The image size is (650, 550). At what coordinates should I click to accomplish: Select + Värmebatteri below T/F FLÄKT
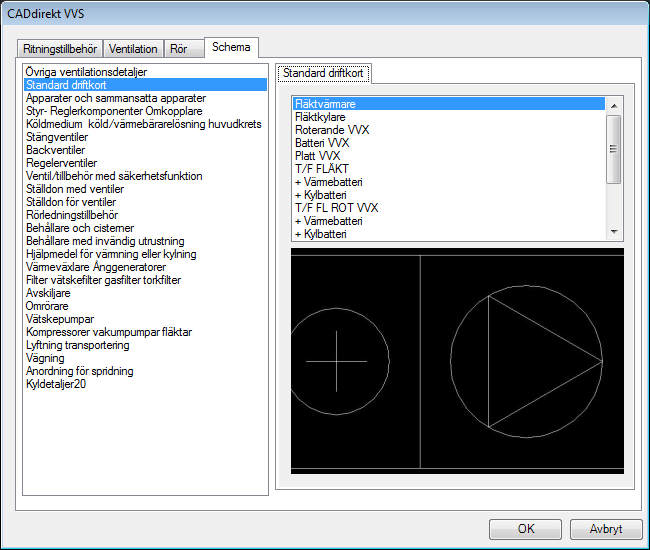click(x=449, y=182)
